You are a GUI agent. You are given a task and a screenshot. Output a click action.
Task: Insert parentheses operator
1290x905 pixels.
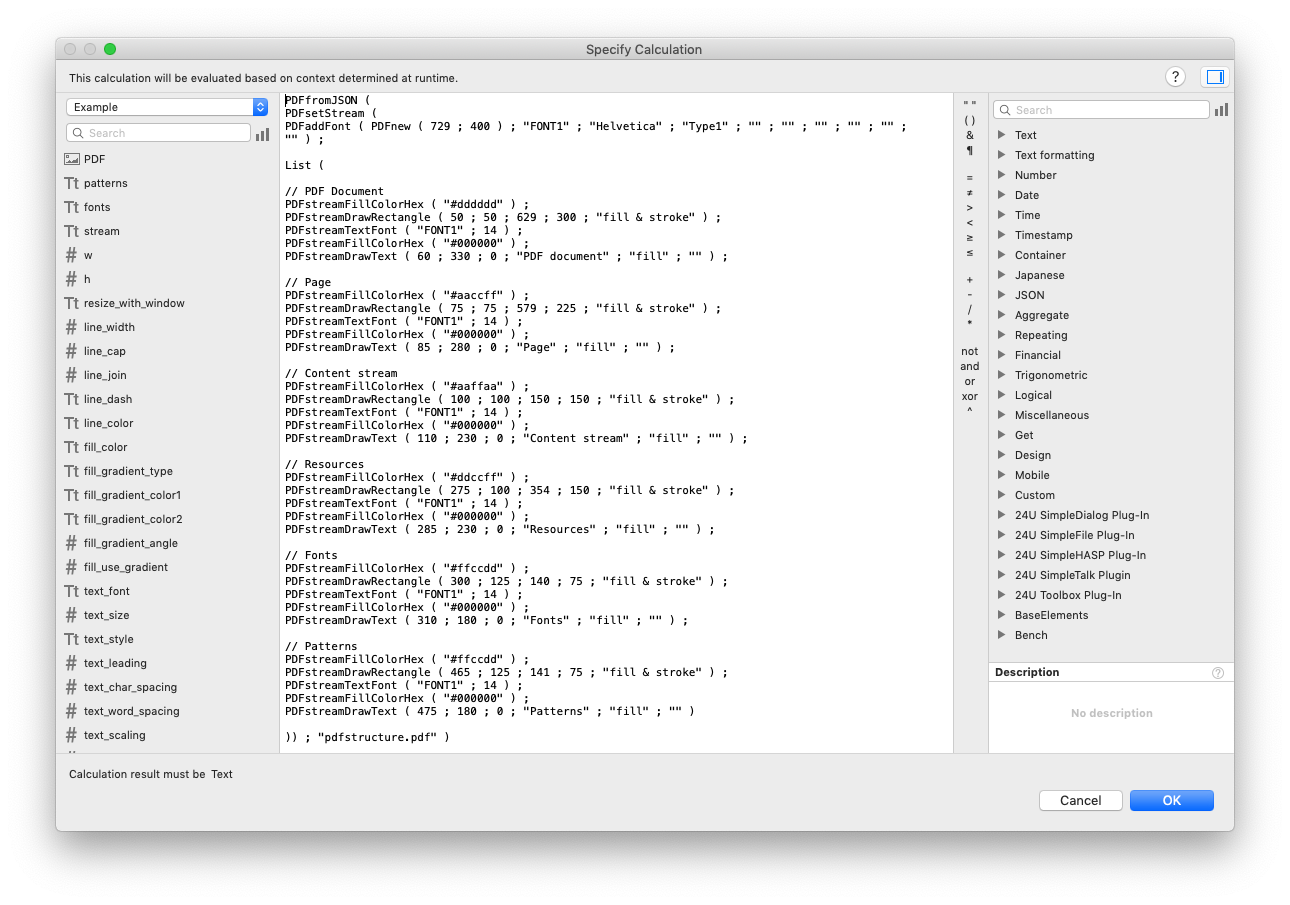pos(970,120)
